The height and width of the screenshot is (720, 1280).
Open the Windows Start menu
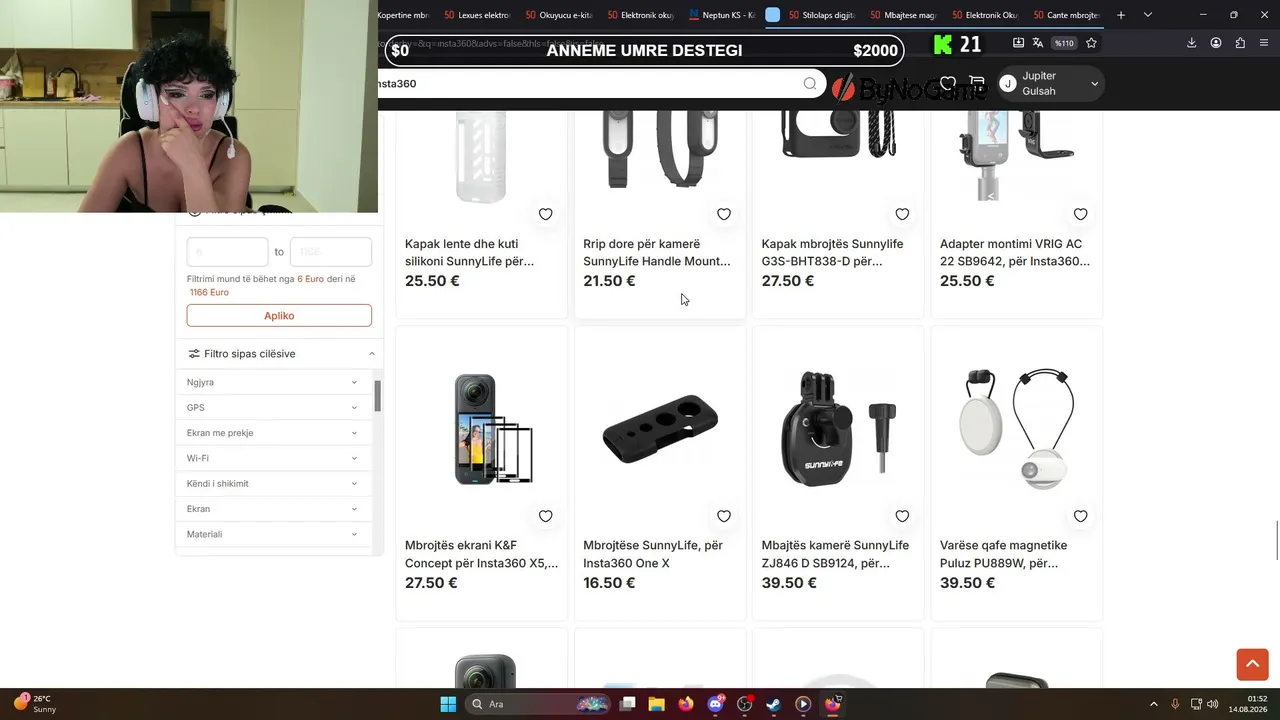pyautogui.click(x=448, y=704)
